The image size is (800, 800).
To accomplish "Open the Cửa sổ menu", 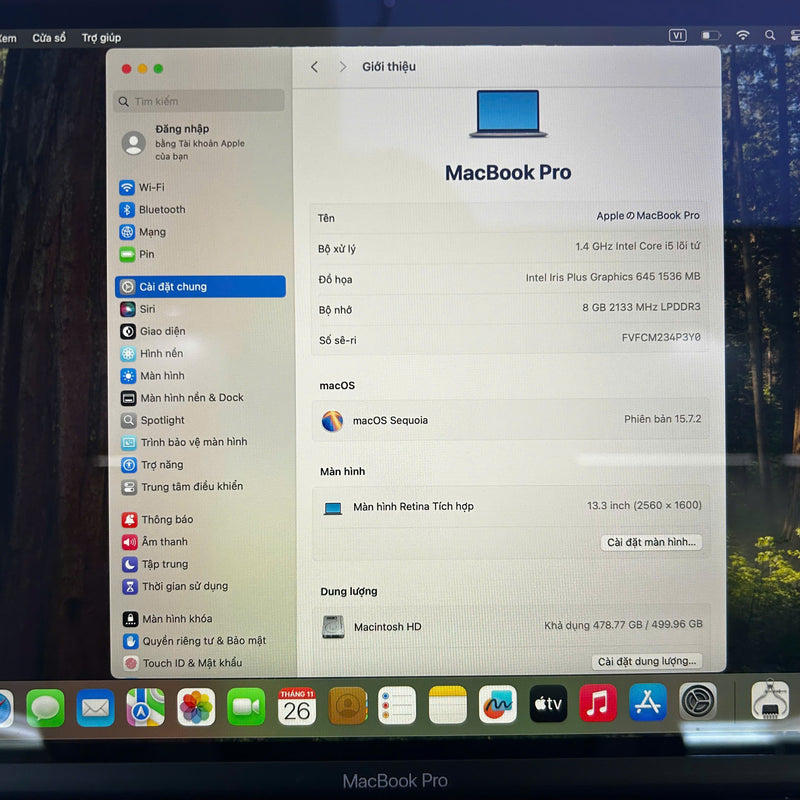I will click(52, 37).
